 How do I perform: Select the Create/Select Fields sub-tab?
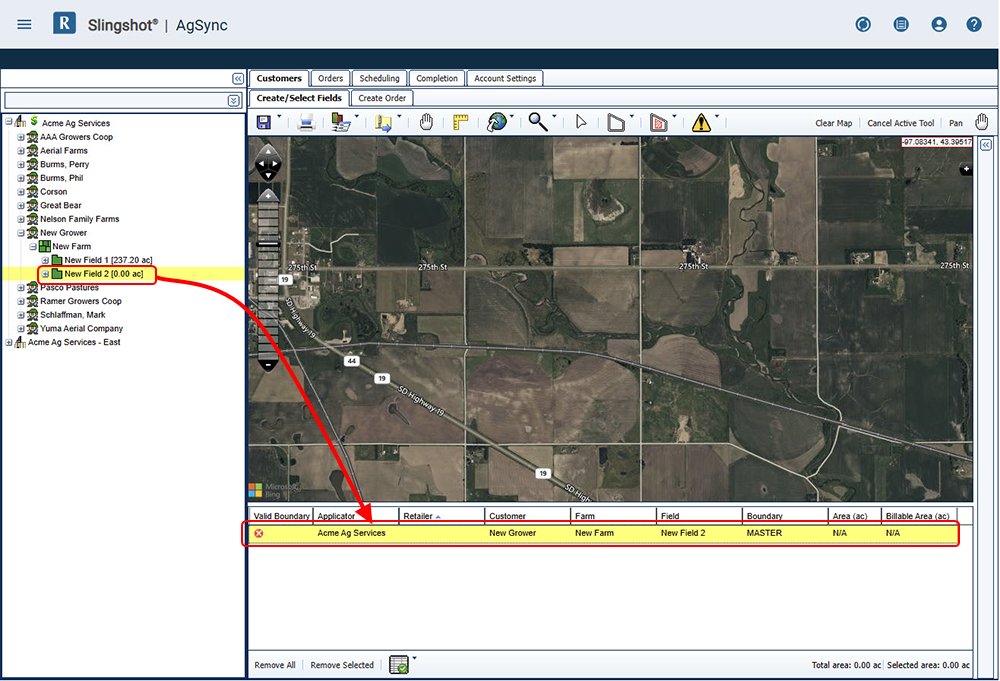(299, 98)
